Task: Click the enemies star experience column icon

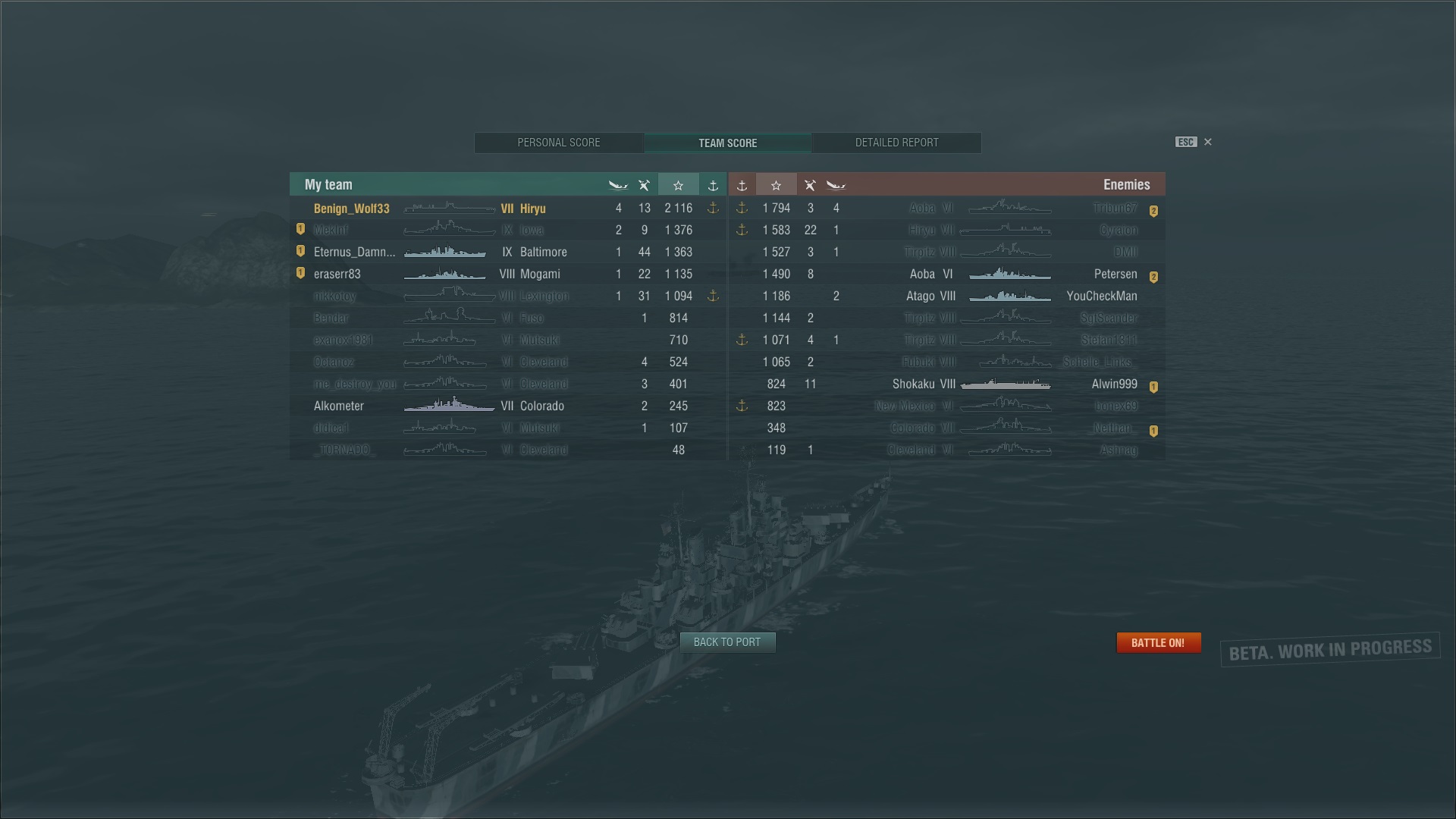Action: (776, 185)
